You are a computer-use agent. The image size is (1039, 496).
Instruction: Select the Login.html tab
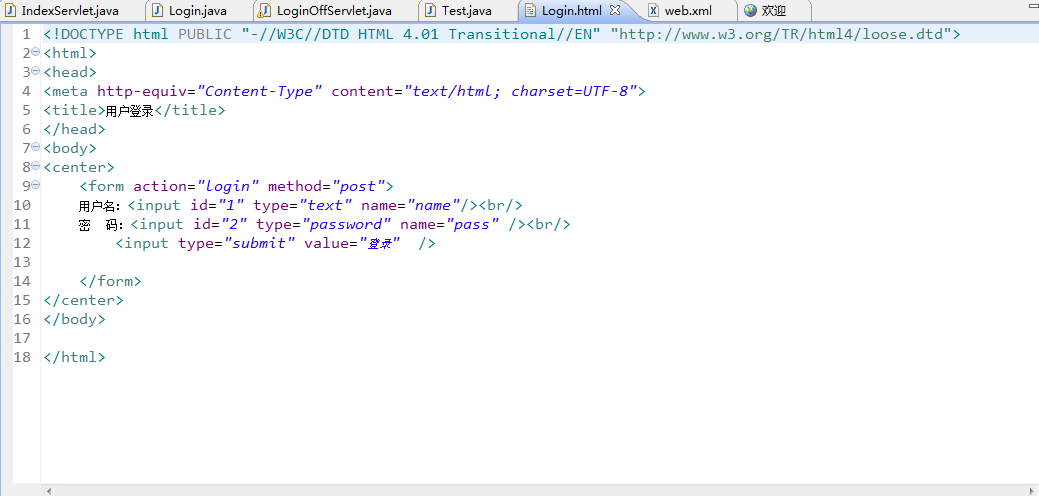tap(571, 11)
